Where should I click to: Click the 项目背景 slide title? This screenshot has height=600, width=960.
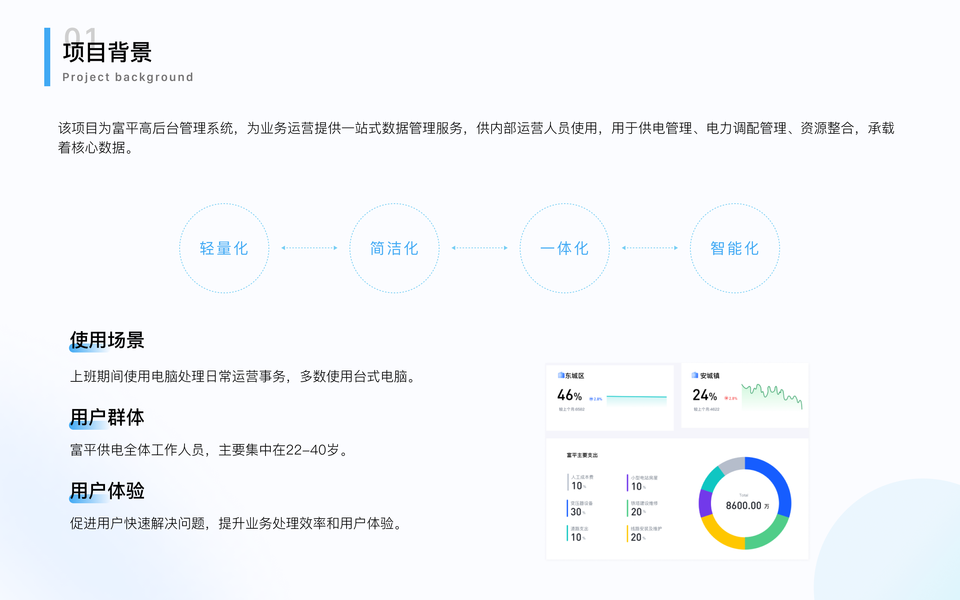(107, 52)
